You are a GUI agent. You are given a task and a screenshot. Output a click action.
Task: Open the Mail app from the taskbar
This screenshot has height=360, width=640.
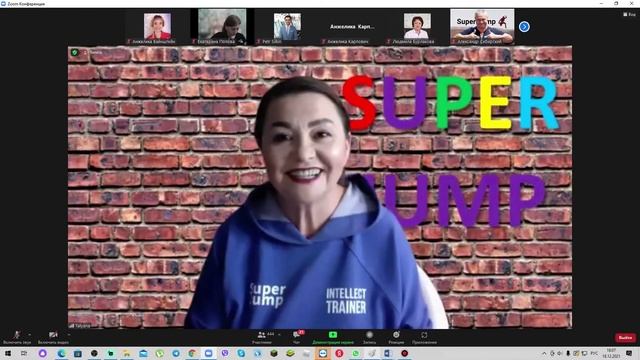click(143, 353)
